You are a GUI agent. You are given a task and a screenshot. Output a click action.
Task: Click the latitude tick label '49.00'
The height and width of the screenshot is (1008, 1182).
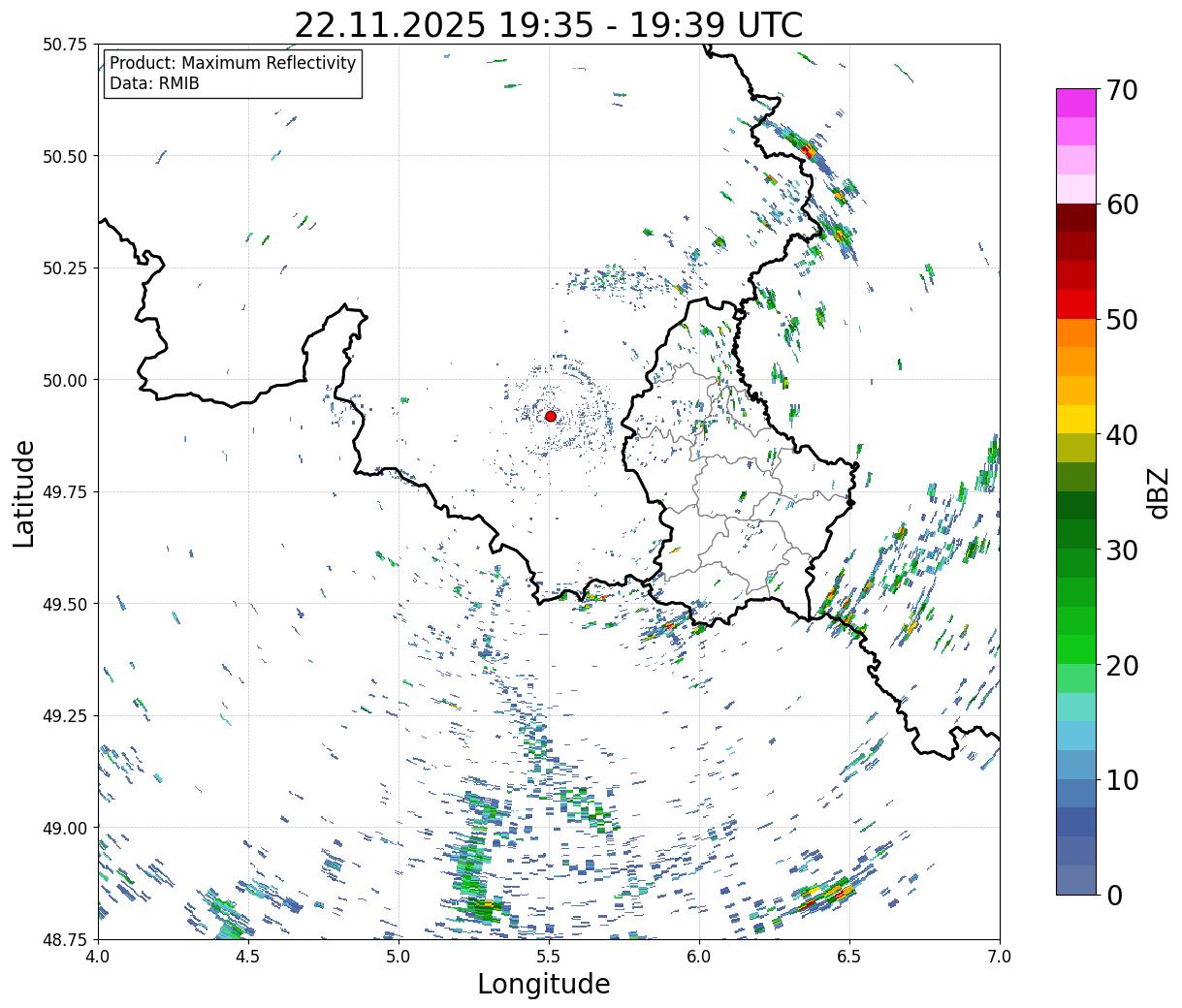pyautogui.click(x=65, y=828)
